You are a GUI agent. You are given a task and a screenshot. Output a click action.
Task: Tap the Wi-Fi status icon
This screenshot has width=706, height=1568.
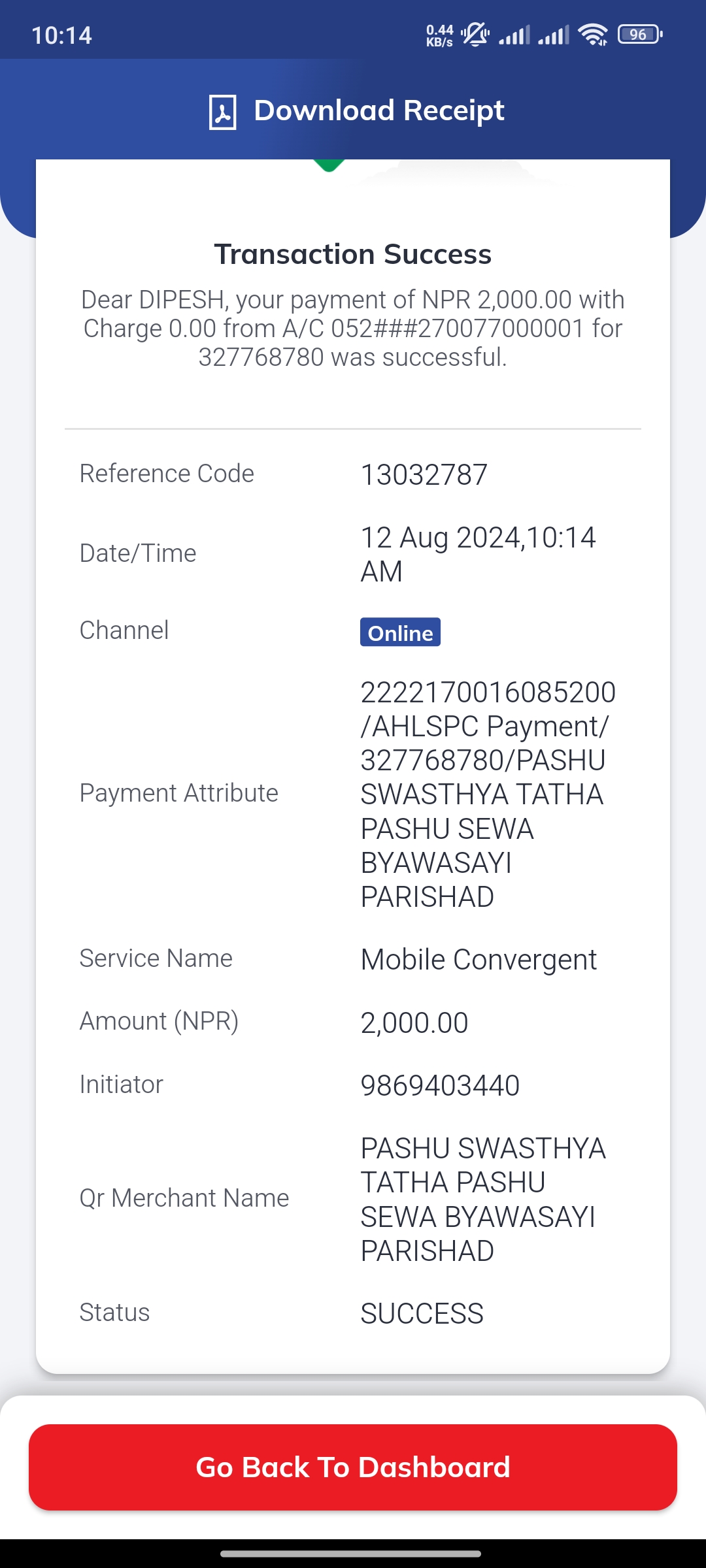[593, 34]
